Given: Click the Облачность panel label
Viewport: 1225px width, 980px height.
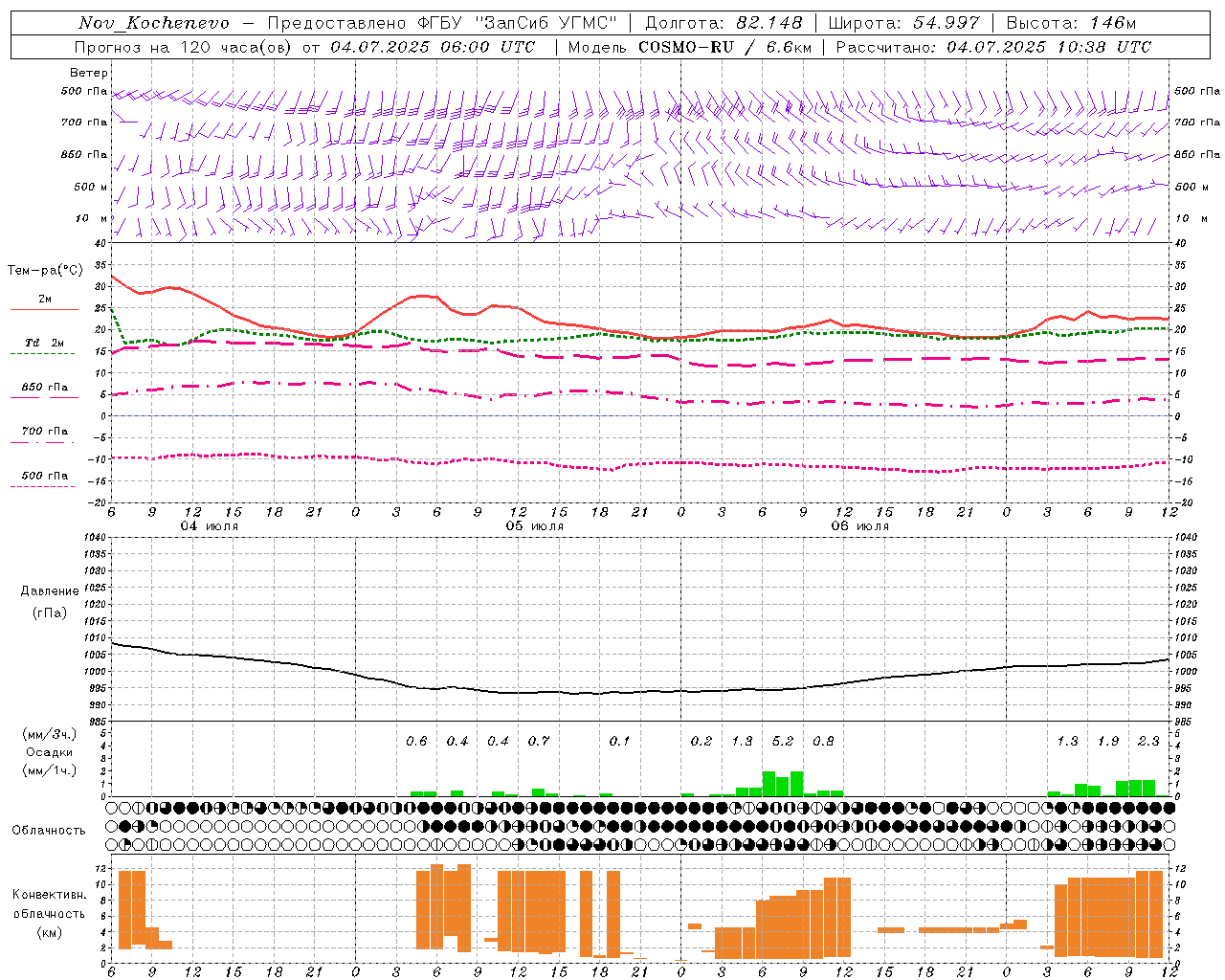Looking at the screenshot, I should 49,830.
